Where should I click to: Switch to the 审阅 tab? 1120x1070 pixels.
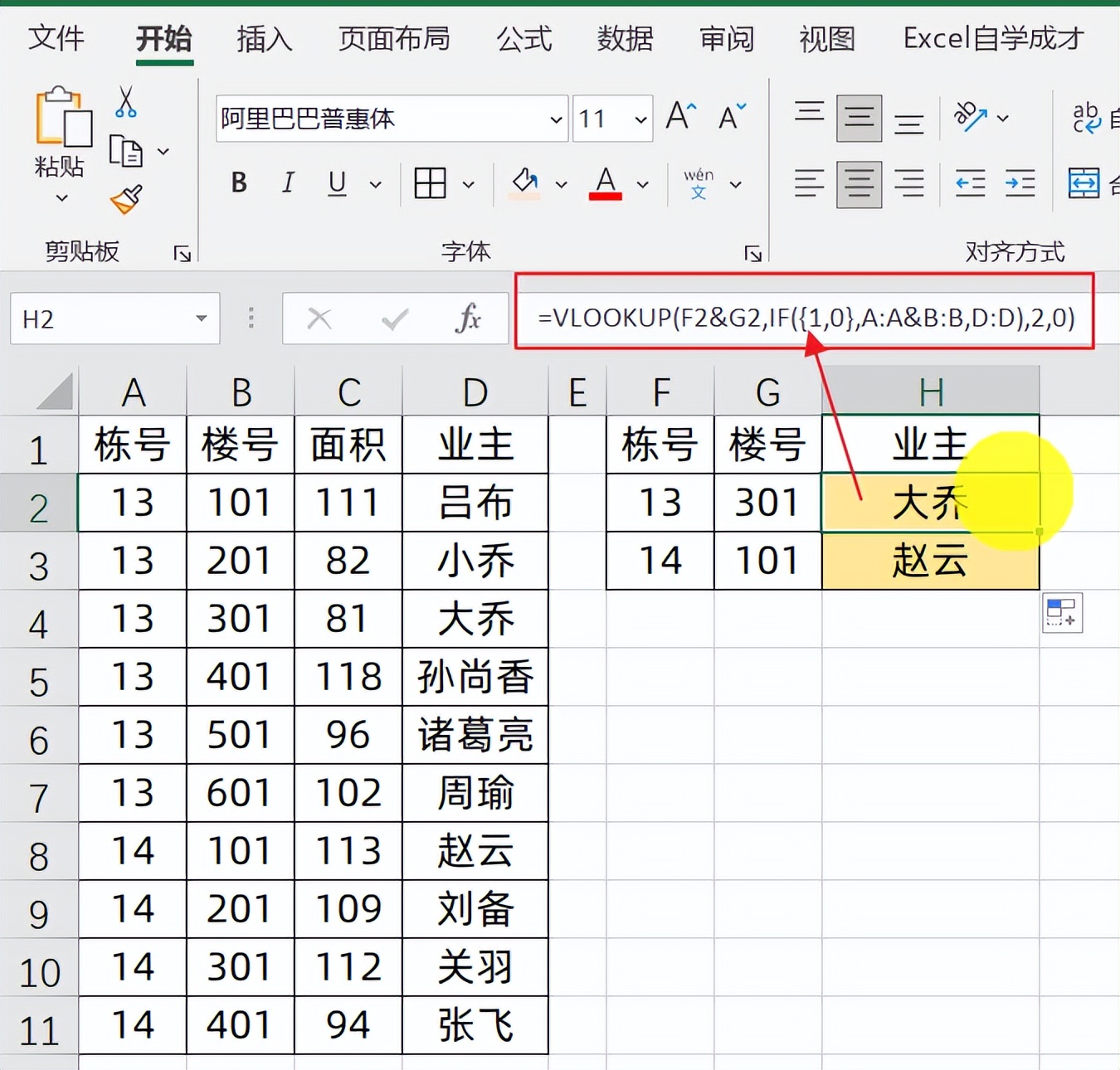coord(727,38)
